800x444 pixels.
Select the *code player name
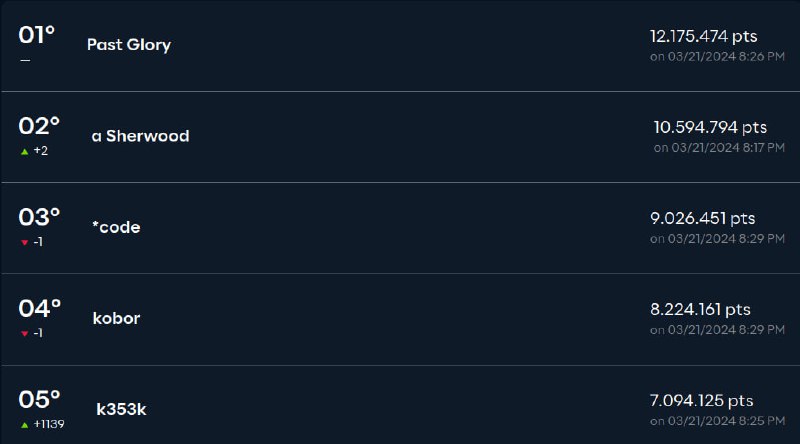coord(116,227)
